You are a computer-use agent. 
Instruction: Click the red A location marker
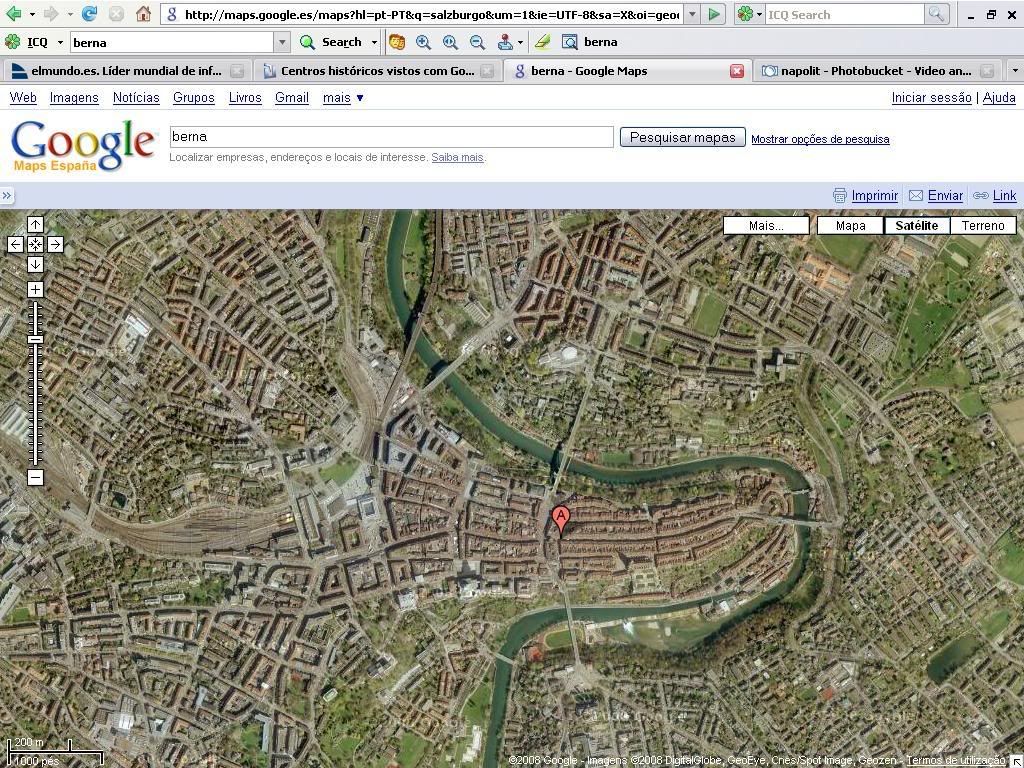[561, 519]
